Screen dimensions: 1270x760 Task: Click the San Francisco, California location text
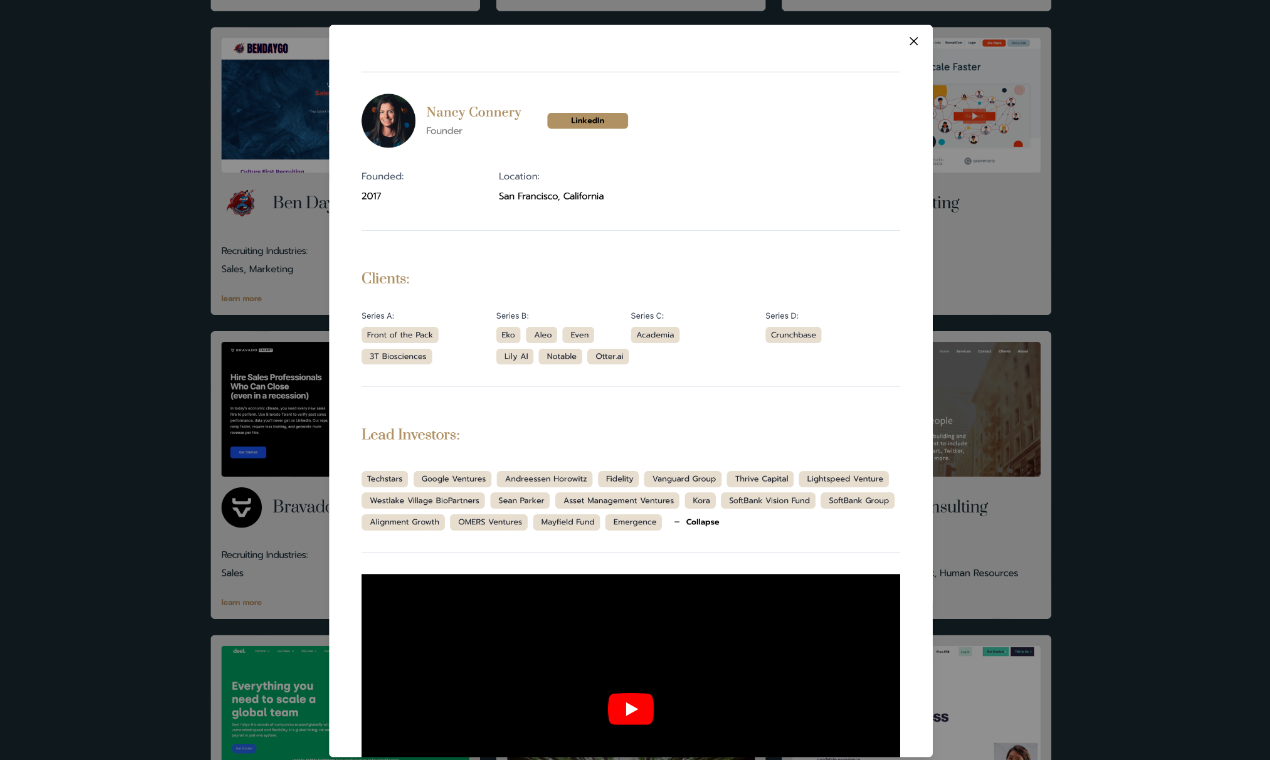551,196
